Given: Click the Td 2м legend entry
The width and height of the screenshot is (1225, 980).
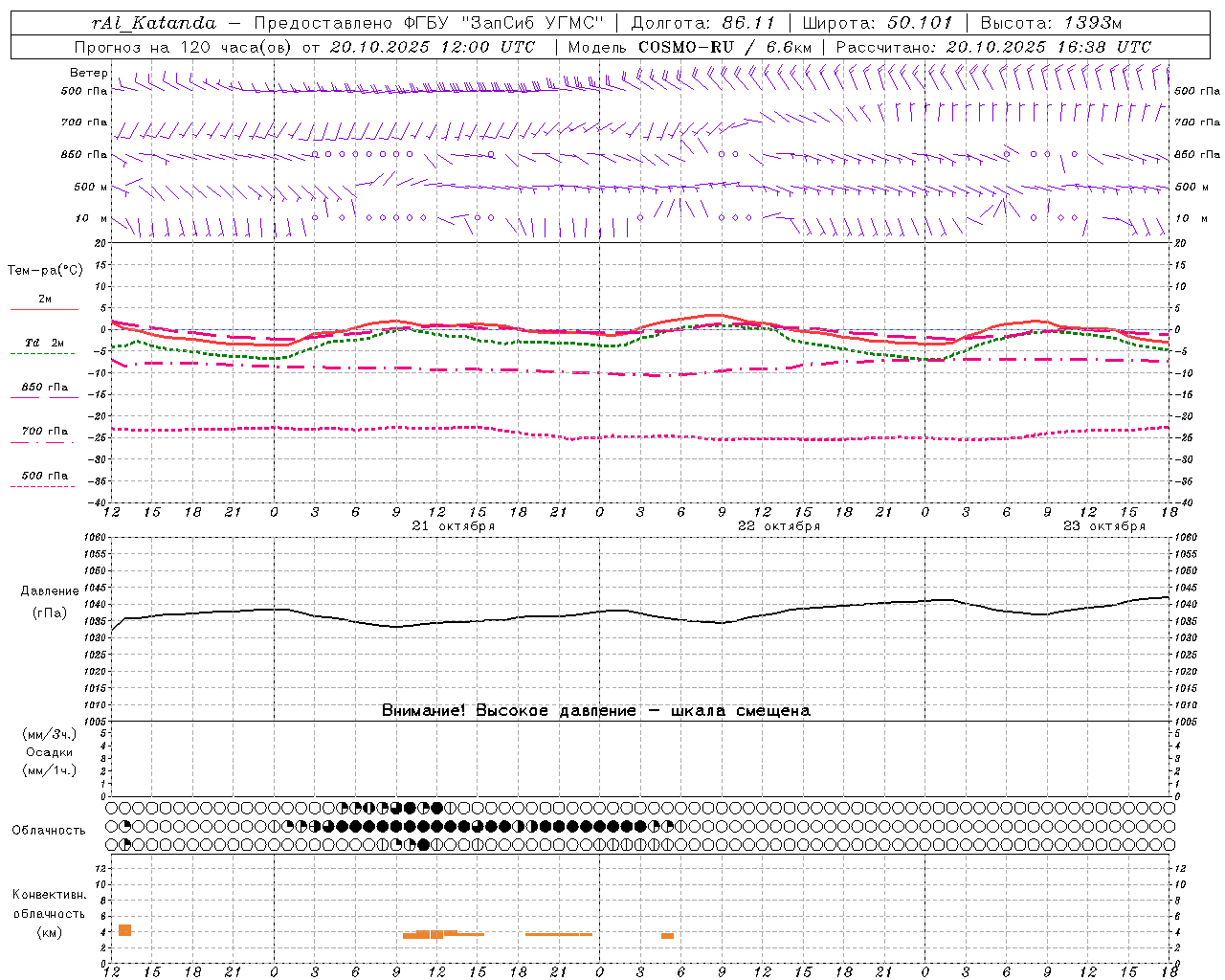Looking at the screenshot, I should pos(45,343).
